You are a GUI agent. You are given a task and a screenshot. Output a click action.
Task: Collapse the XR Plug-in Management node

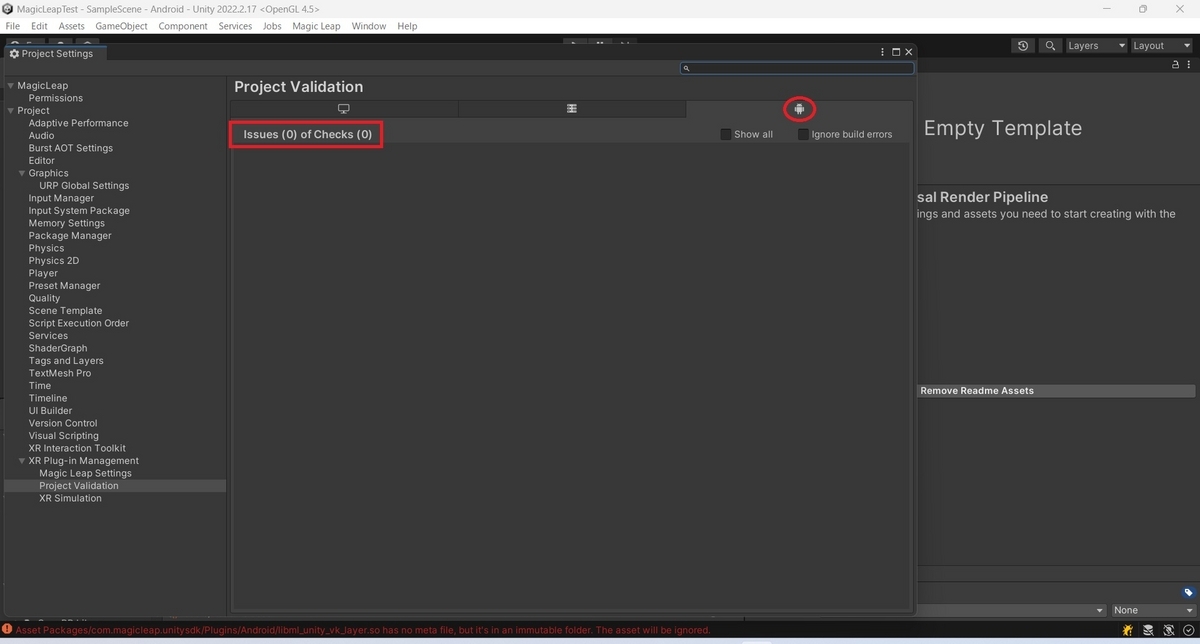click(x=22, y=461)
